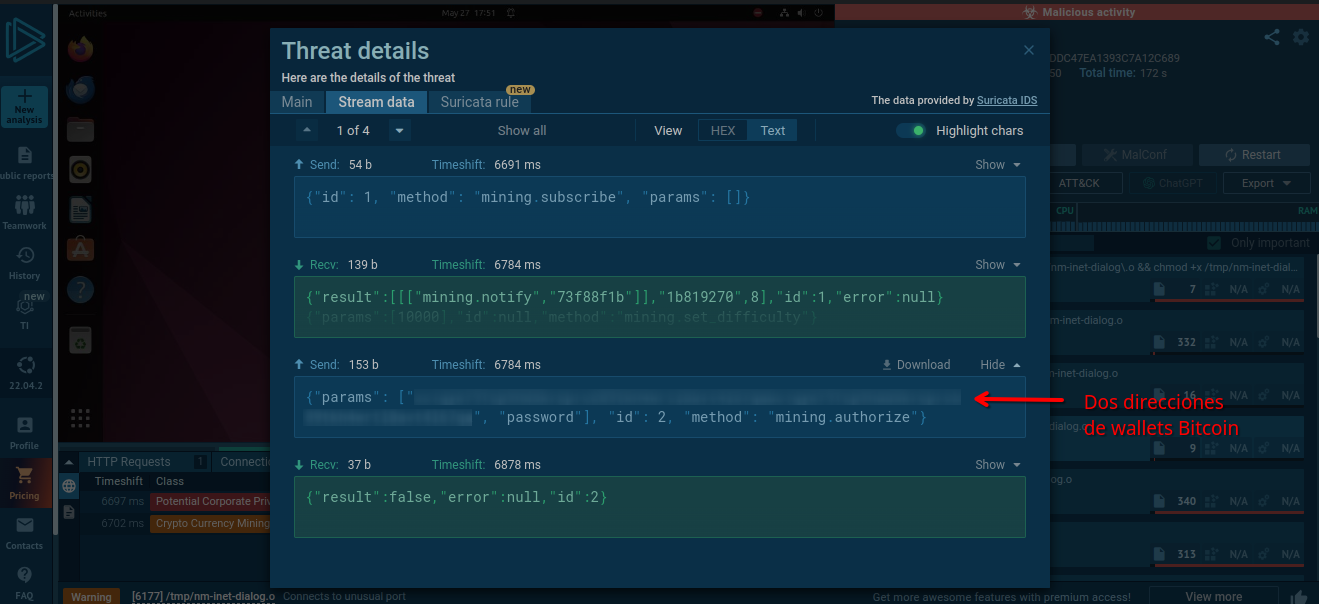
Task: Open the History section
Action: tap(24, 263)
